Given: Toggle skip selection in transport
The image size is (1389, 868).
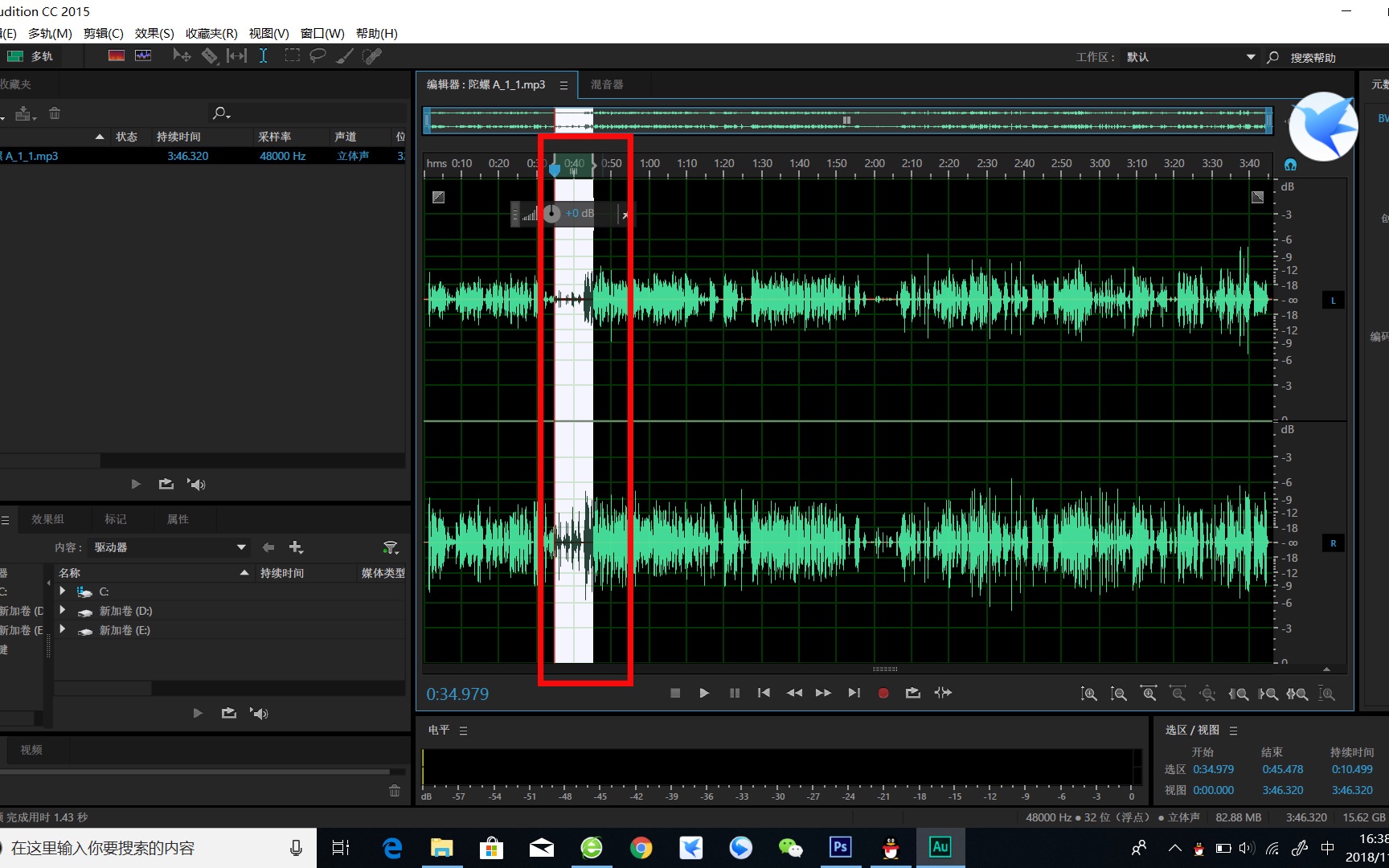Looking at the screenshot, I should point(943,693).
